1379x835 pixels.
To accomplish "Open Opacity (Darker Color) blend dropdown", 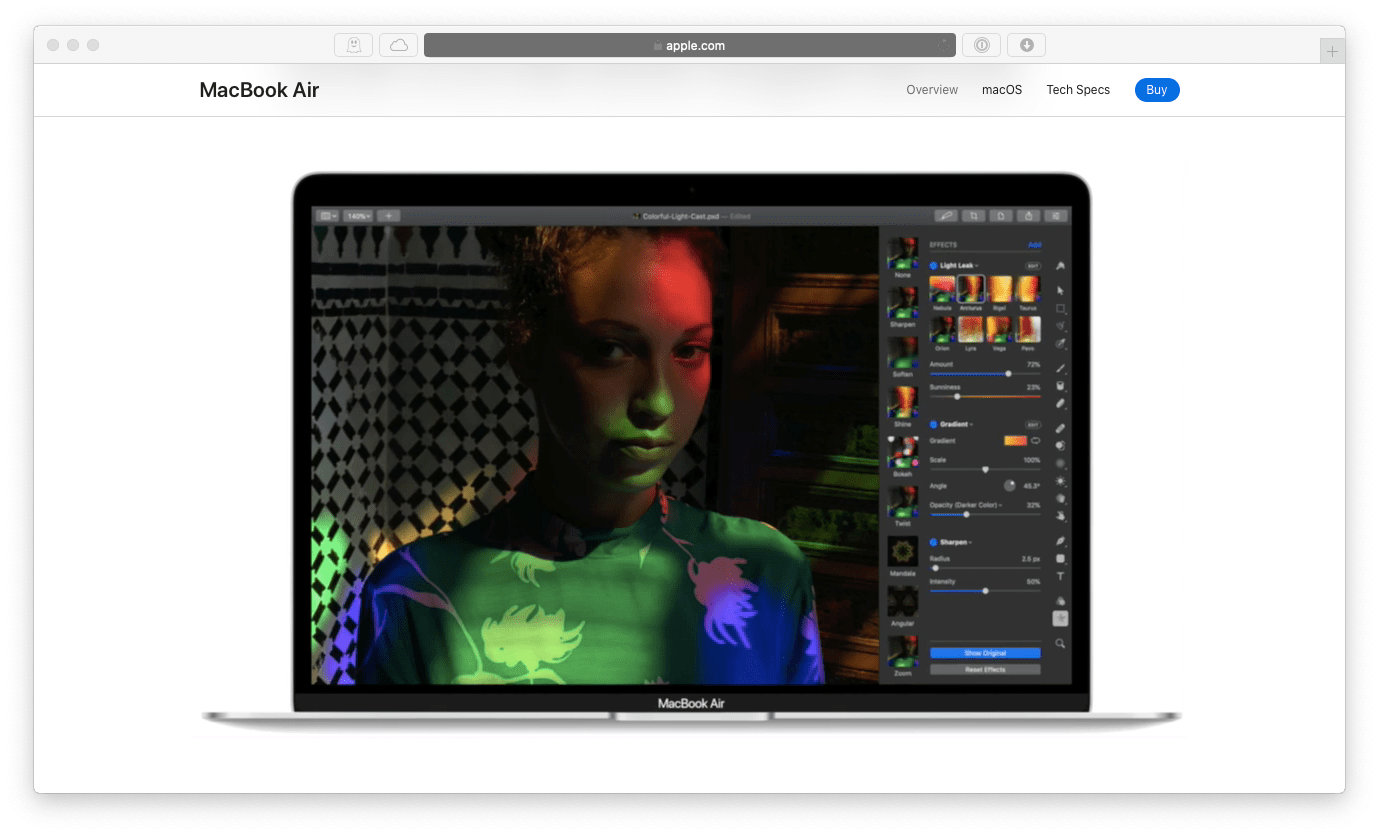I will pos(967,504).
